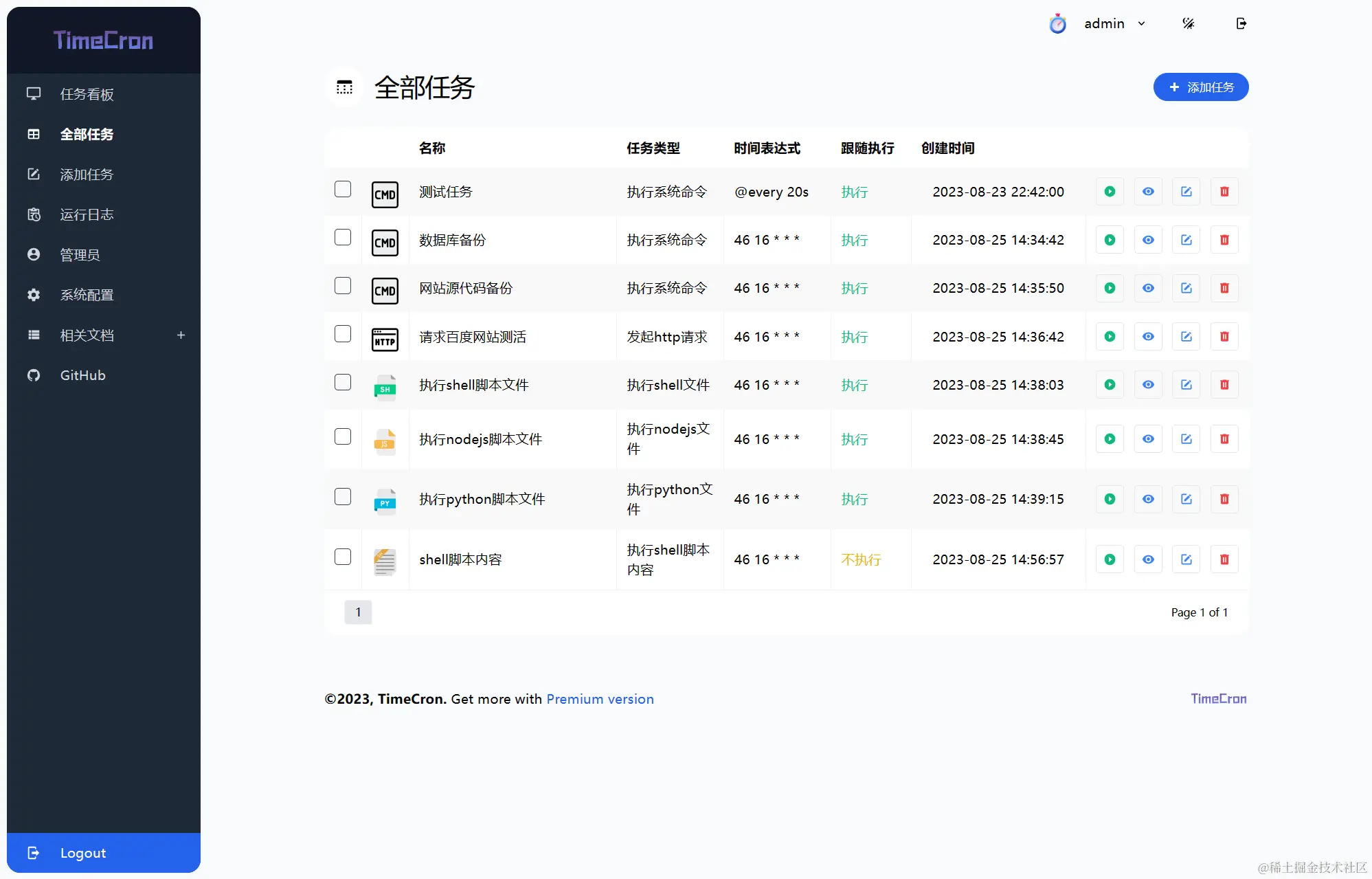This screenshot has width=1372, height=879.
Task: Edit the 网站源代码备份 task
Action: point(1186,288)
